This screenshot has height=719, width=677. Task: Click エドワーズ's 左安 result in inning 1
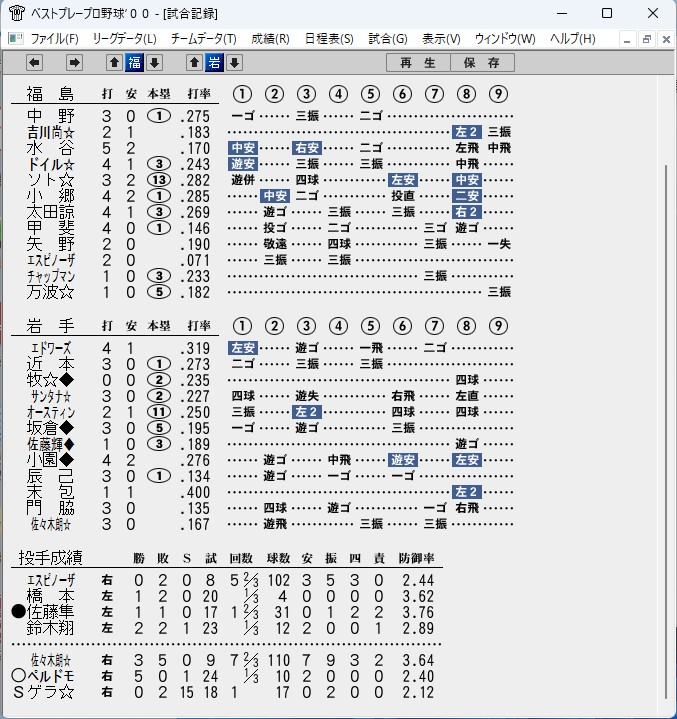coord(243,348)
